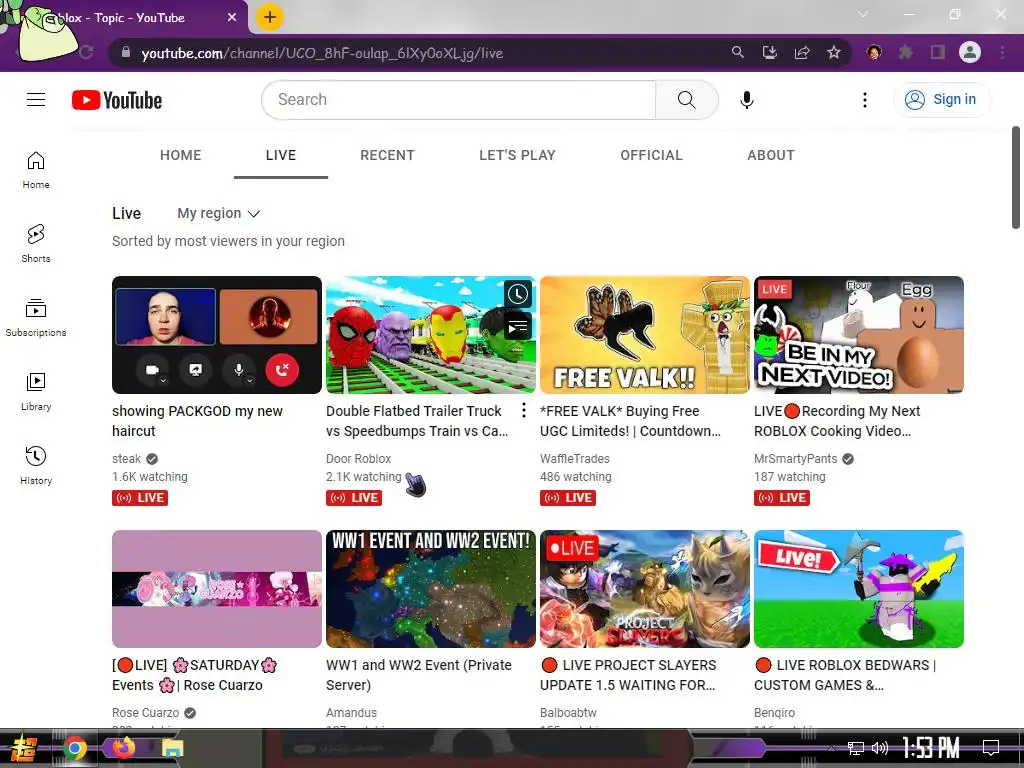This screenshot has width=1024, height=768.
Task: Click the share page icon in address bar
Action: point(802,52)
